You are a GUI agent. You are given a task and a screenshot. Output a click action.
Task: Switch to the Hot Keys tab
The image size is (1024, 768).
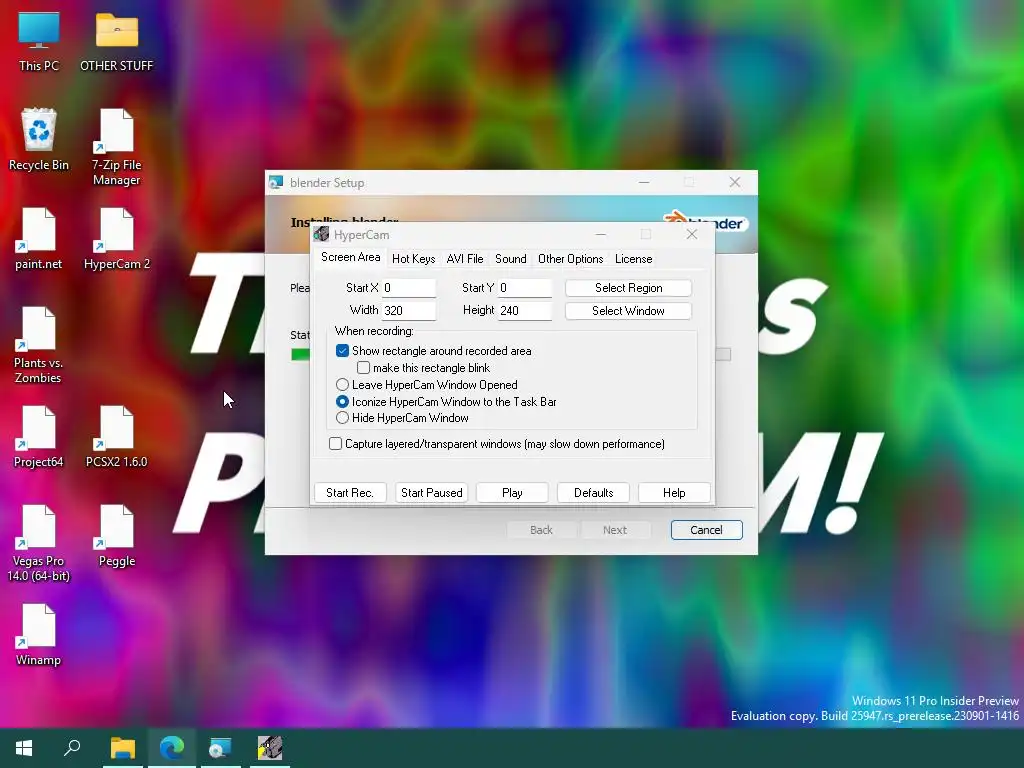coord(413,259)
